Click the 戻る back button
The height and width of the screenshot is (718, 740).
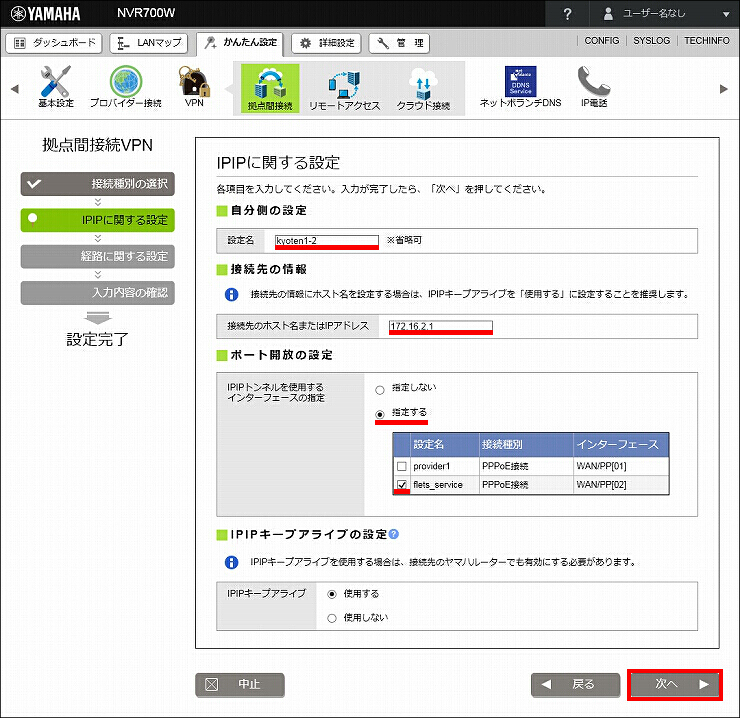(x=575, y=684)
